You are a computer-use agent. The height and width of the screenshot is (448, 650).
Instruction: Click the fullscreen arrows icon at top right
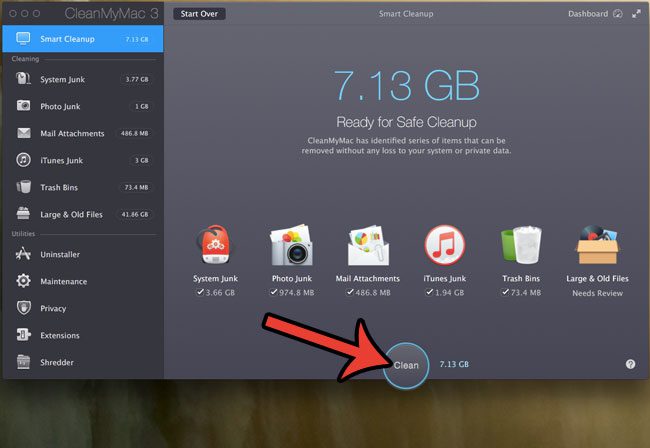[636, 14]
